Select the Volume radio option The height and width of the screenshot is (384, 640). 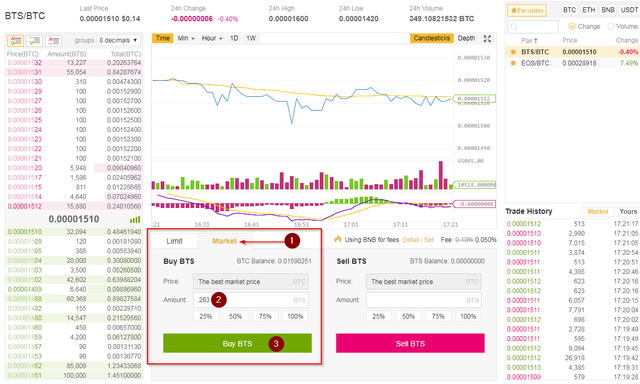click(x=611, y=26)
